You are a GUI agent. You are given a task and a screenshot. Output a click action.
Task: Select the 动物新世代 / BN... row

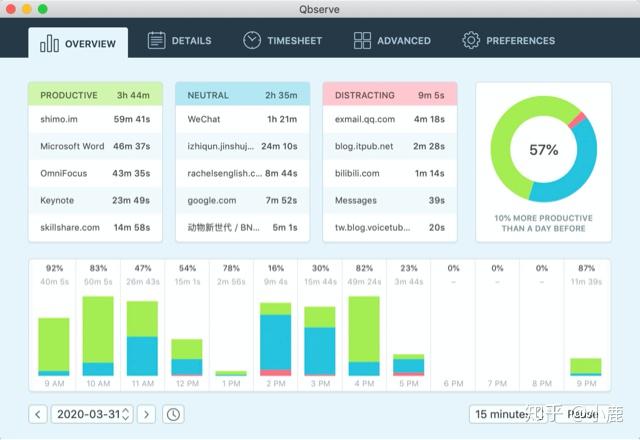pyautogui.click(x=242, y=227)
